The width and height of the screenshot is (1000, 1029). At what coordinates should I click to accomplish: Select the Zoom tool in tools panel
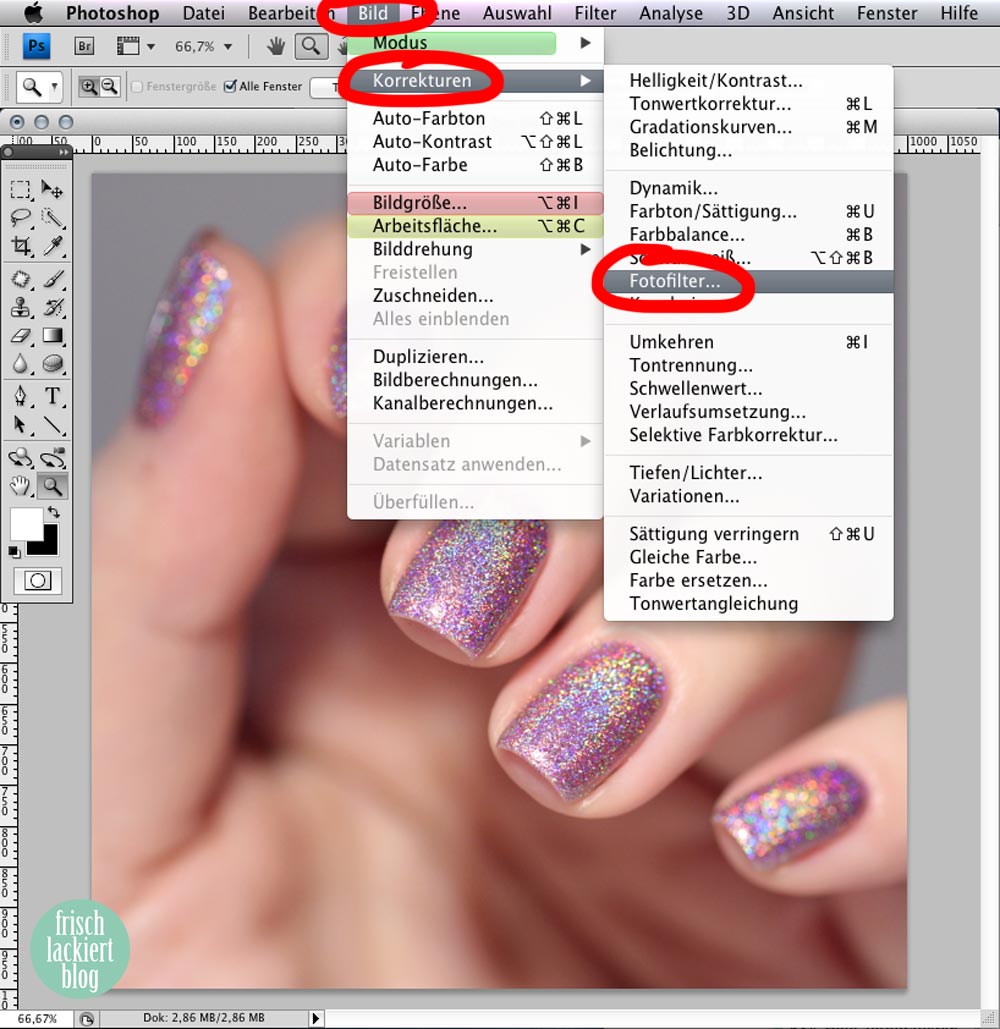52,486
